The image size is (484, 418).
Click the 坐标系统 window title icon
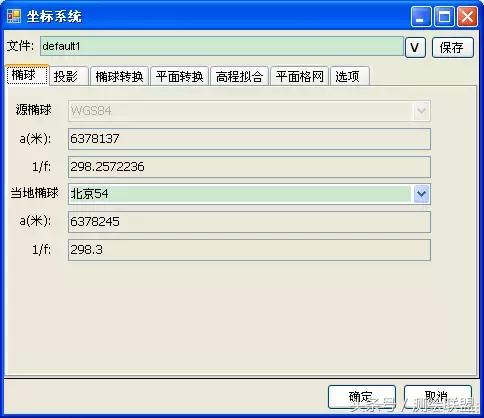pyautogui.click(x=14, y=16)
